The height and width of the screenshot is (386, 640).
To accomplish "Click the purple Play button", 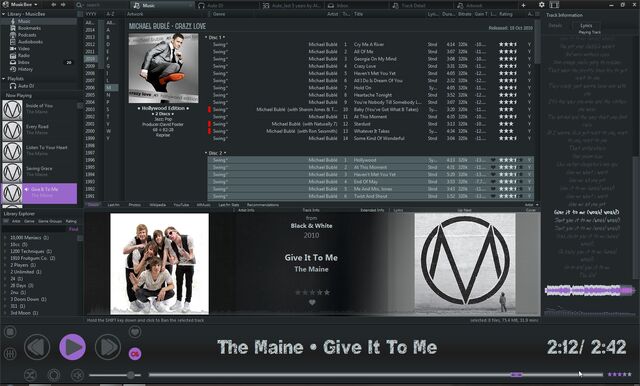I will (x=73, y=347).
